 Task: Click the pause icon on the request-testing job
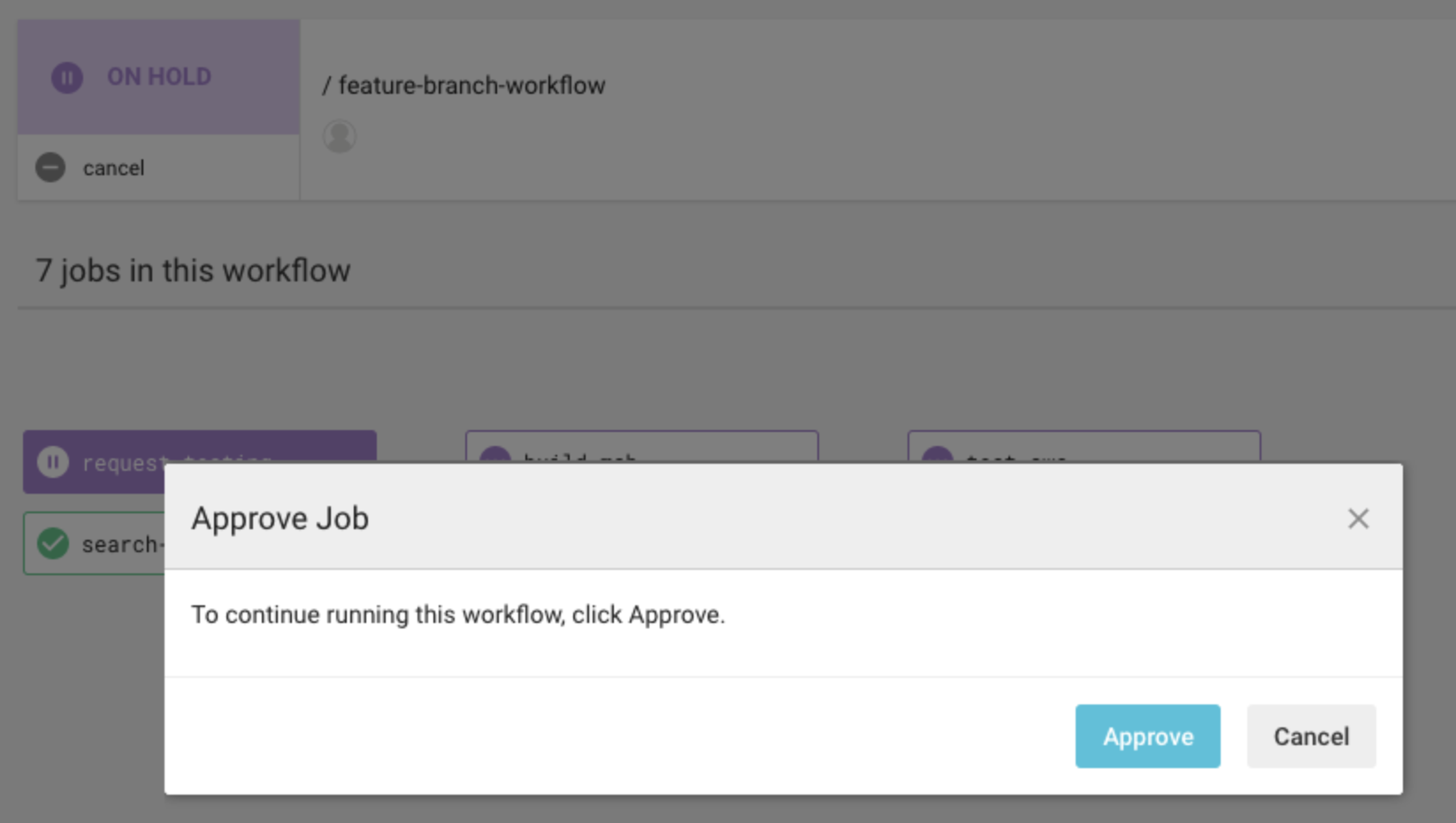53,461
